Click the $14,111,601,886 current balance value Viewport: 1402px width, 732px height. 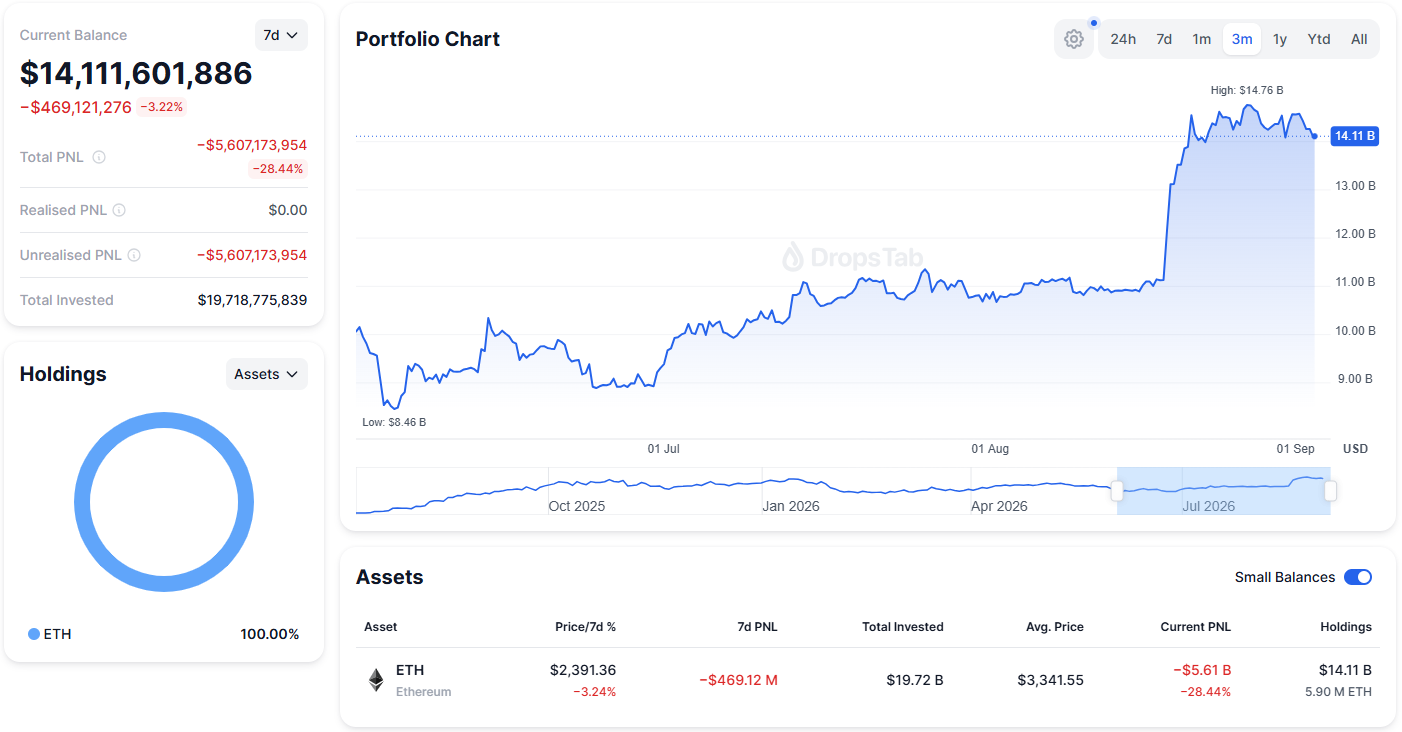(136, 73)
